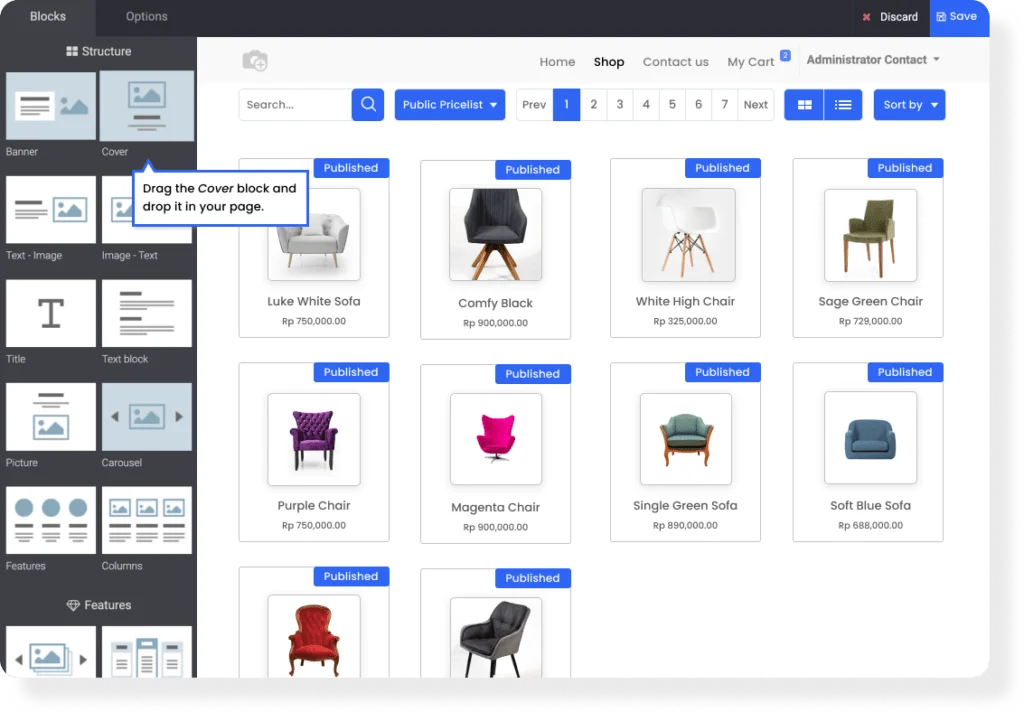This screenshot has width=1024, height=712.
Task: Go to page 2
Action: 594,105
